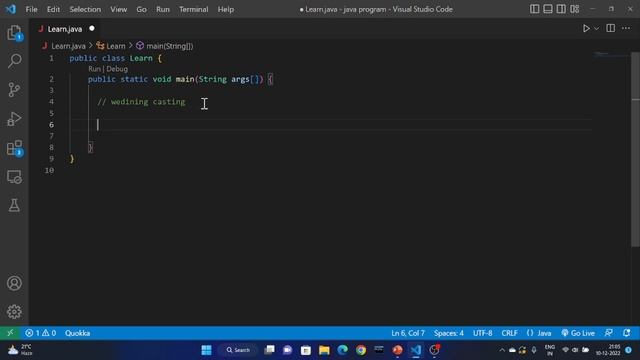640x360 pixels.
Task: Close the Learn.java tab via unsaved dot
Action: (x=92, y=29)
